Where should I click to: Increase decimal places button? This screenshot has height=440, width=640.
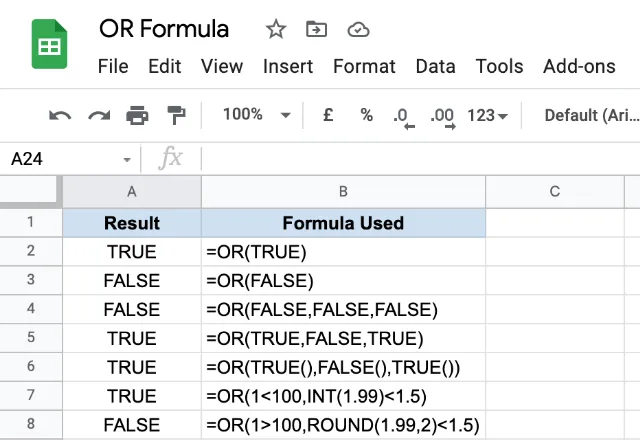tap(443, 118)
